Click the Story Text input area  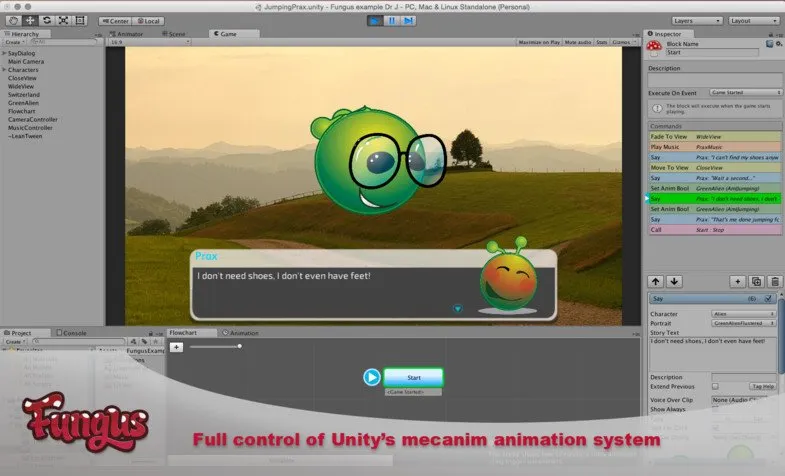click(712, 354)
